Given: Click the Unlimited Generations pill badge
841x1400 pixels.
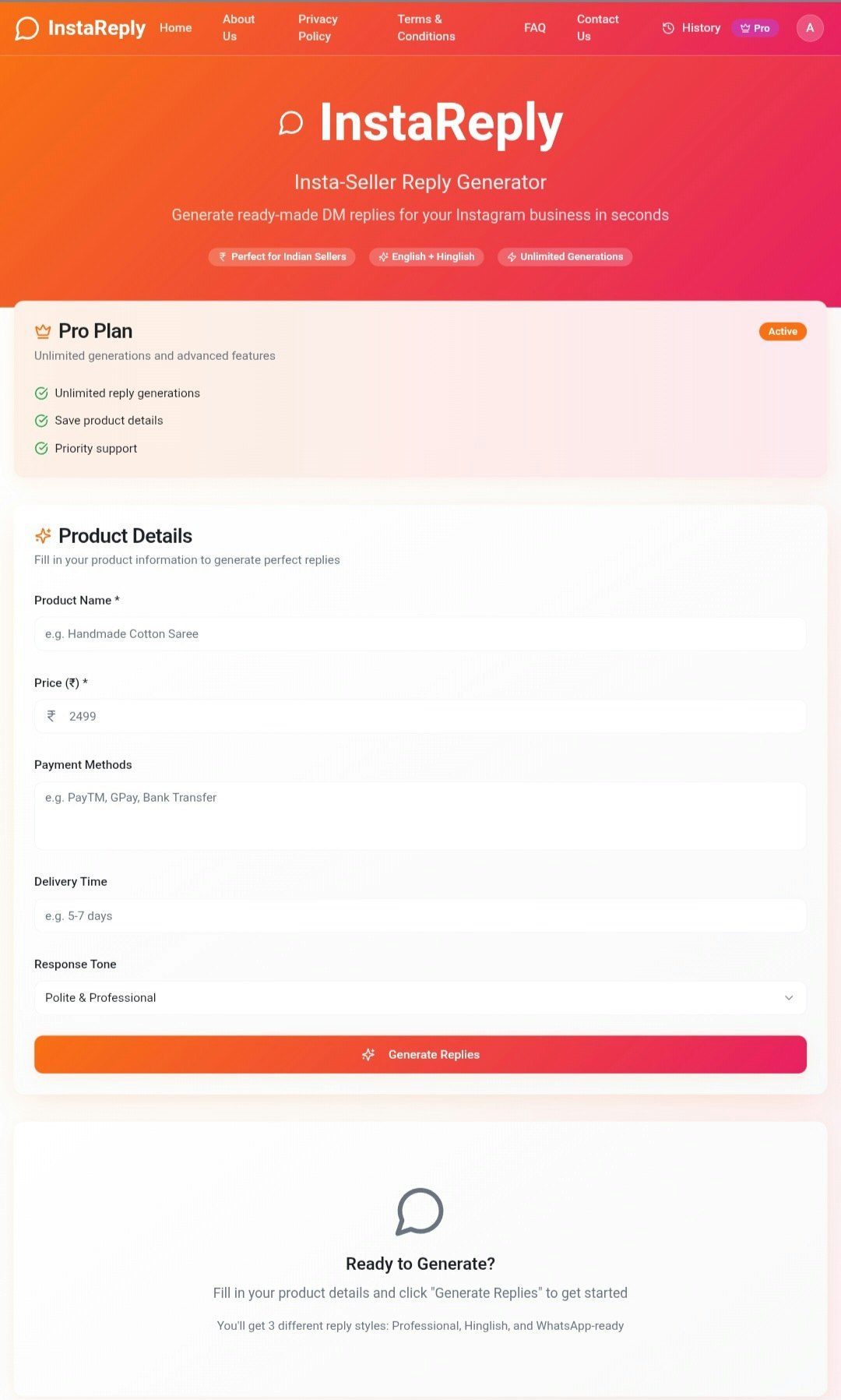Looking at the screenshot, I should coord(565,256).
